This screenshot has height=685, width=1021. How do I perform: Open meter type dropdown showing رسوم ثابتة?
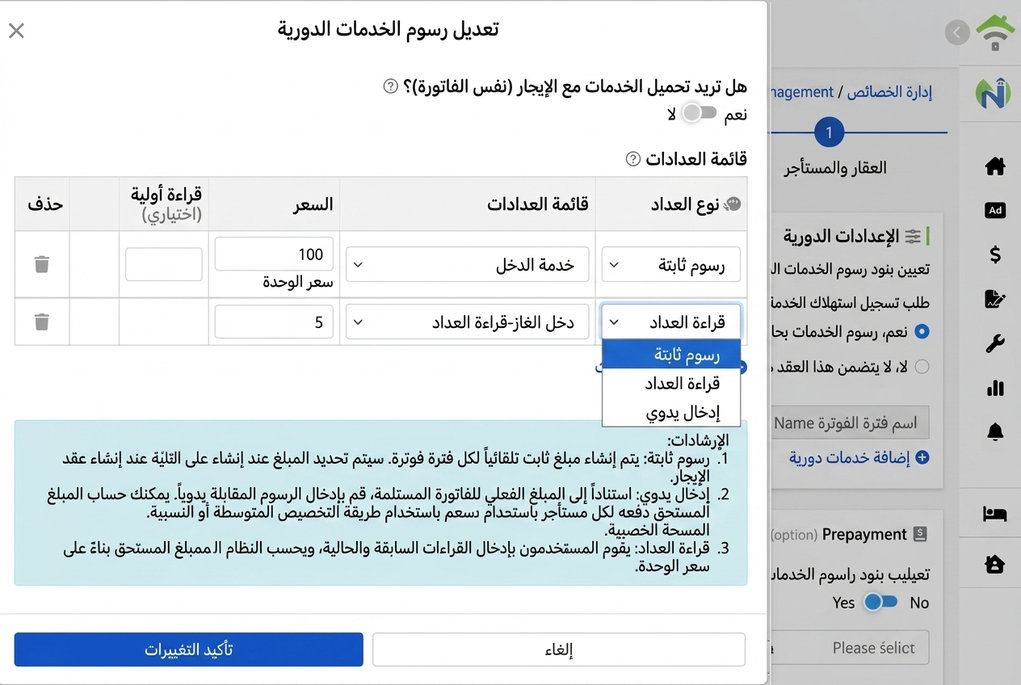[671, 264]
